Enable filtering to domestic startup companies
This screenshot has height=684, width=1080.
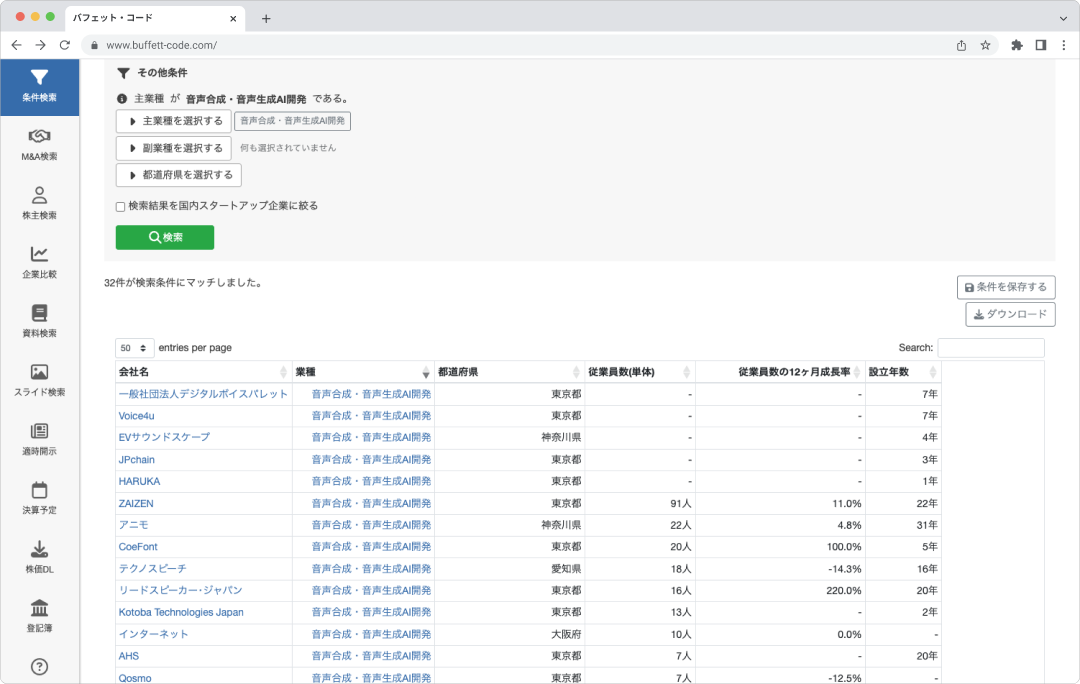pos(118,205)
